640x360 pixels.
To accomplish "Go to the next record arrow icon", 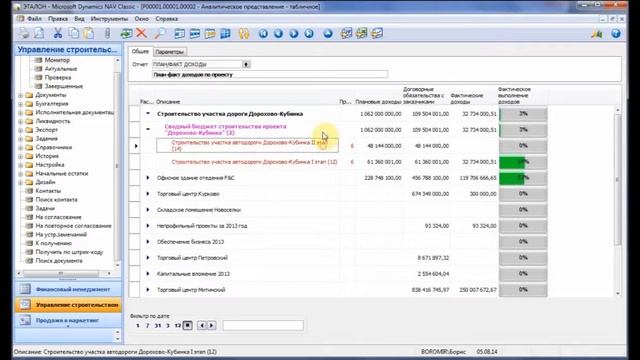I will (294, 33).
